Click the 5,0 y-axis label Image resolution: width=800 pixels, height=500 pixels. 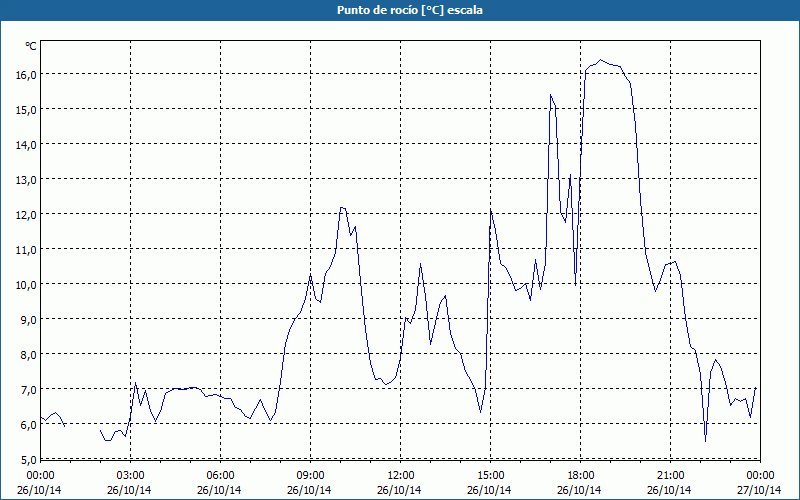[x=29, y=459]
